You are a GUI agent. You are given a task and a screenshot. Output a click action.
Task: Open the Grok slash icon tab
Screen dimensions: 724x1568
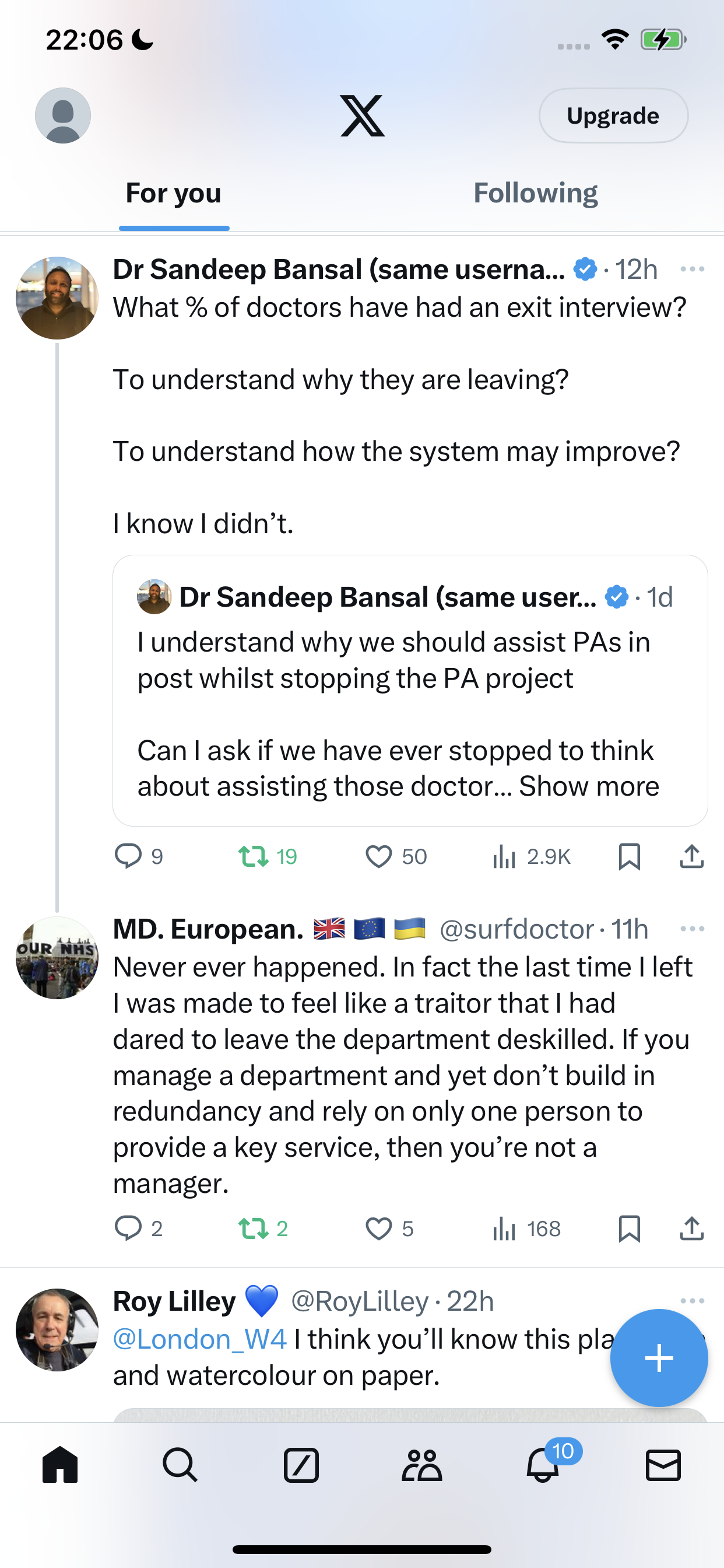(x=301, y=1465)
